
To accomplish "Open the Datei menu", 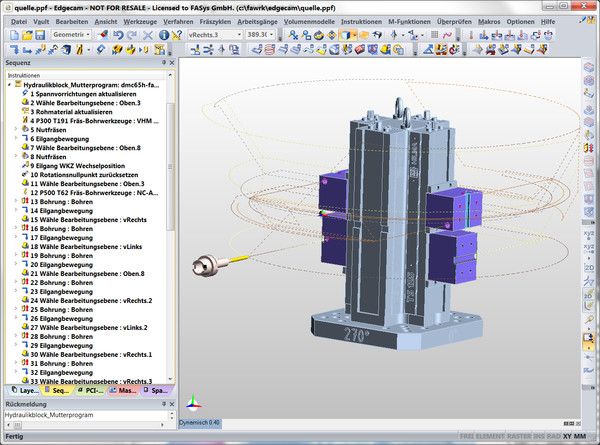I will tap(19, 22).
